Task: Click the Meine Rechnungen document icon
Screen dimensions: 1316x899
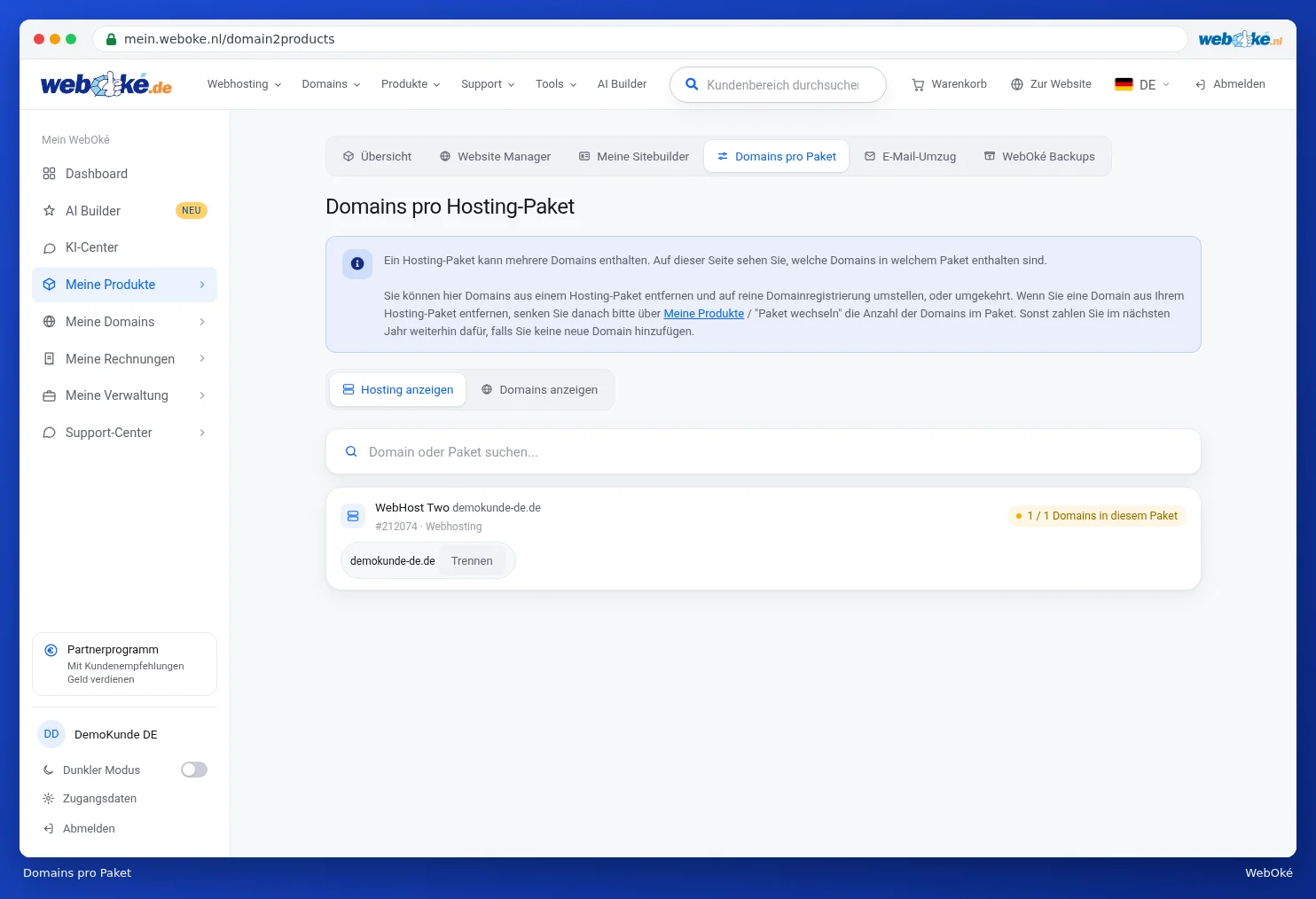Action: [x=50, y=359]
